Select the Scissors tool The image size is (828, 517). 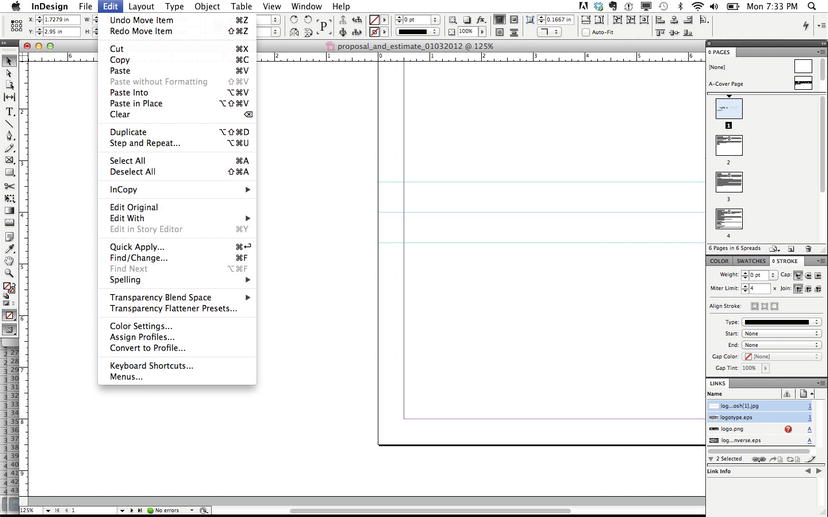tap(9, 186)
